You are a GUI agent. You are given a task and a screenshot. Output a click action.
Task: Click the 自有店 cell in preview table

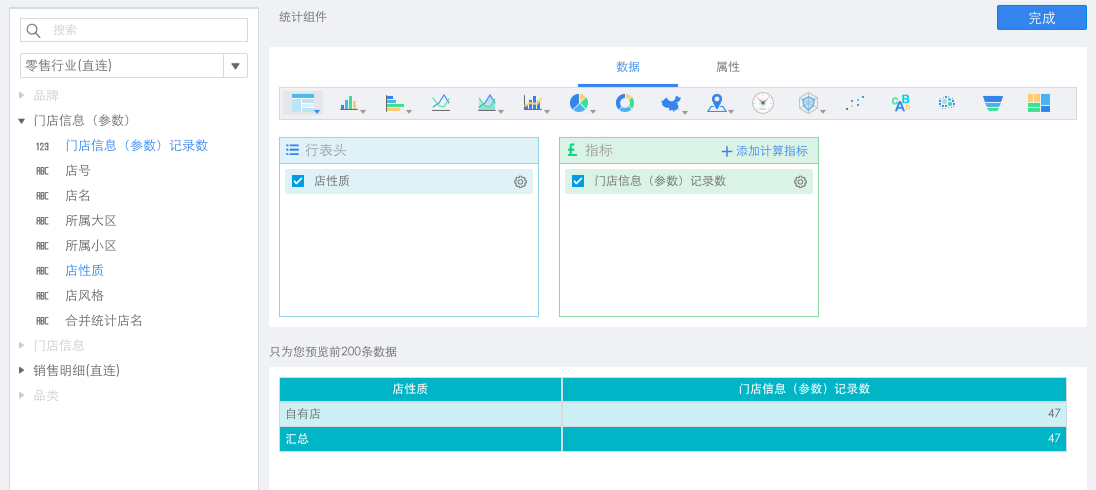pos(420,414)
